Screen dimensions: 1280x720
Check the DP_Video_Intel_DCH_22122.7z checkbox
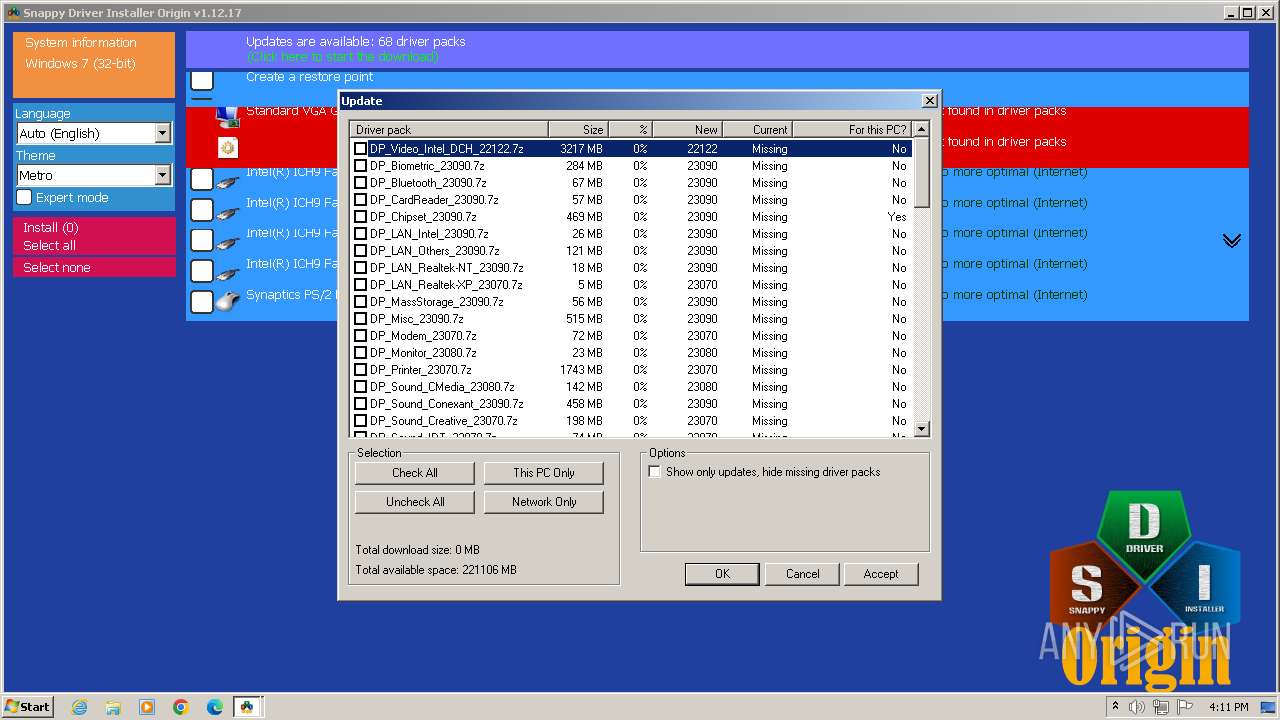point(361,149)
